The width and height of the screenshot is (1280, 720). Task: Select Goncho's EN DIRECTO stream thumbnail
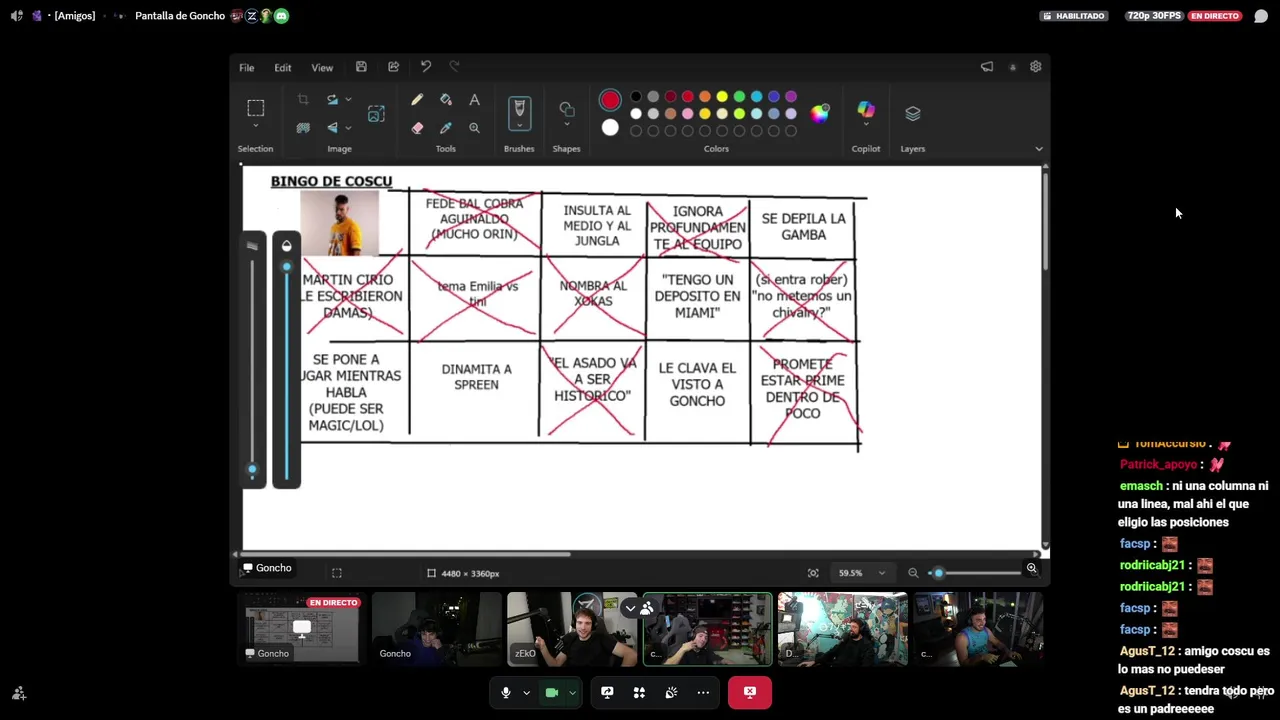[301, 629]
